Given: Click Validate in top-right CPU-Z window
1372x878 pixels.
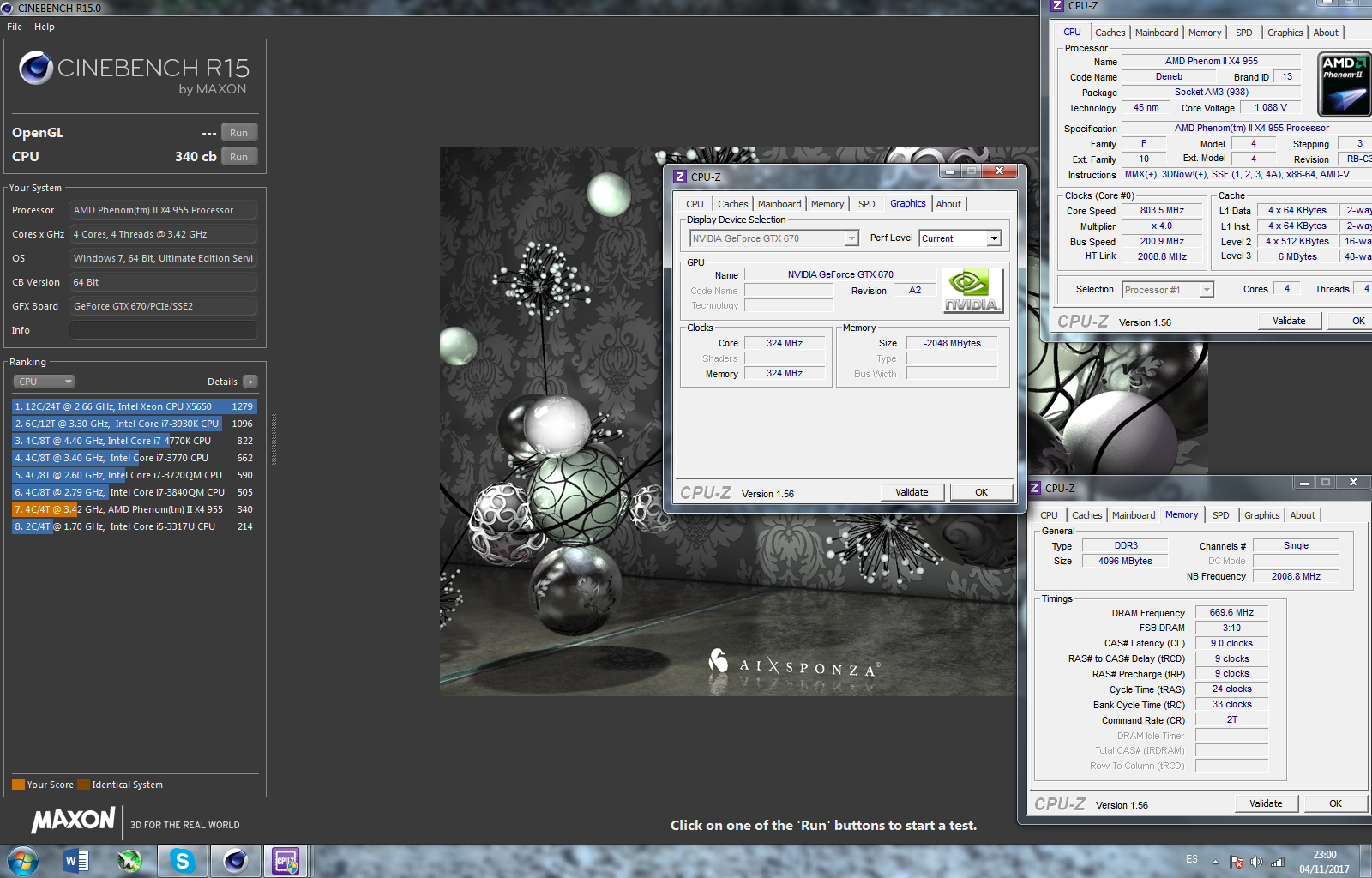Looking at the screenshot, I should tap(1289, 321).
